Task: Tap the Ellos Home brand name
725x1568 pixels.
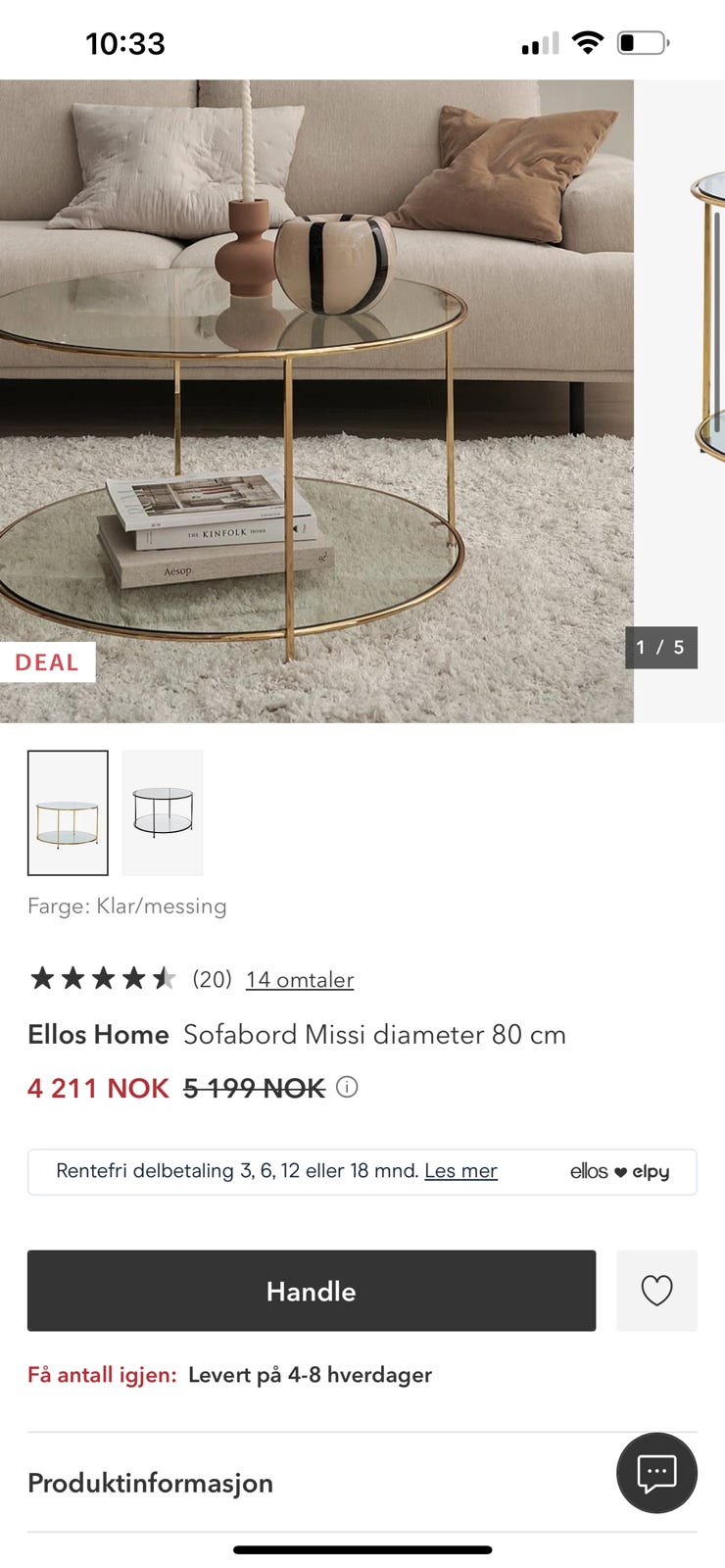Action: (x=98, y=1034)
